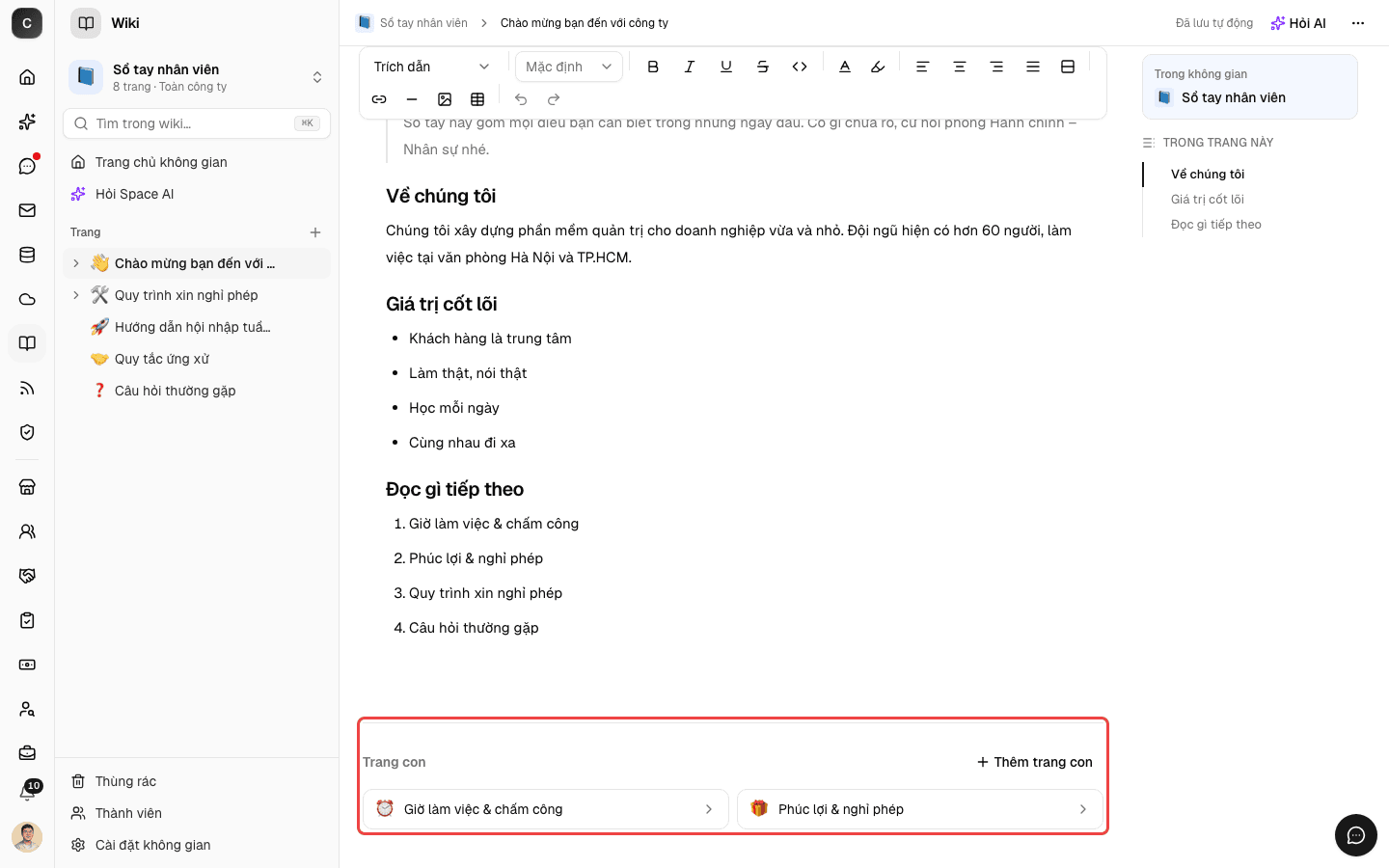Jump to Giá trị cốt lõi section
Screen dimensions: 1389x868
(1208, 200)
